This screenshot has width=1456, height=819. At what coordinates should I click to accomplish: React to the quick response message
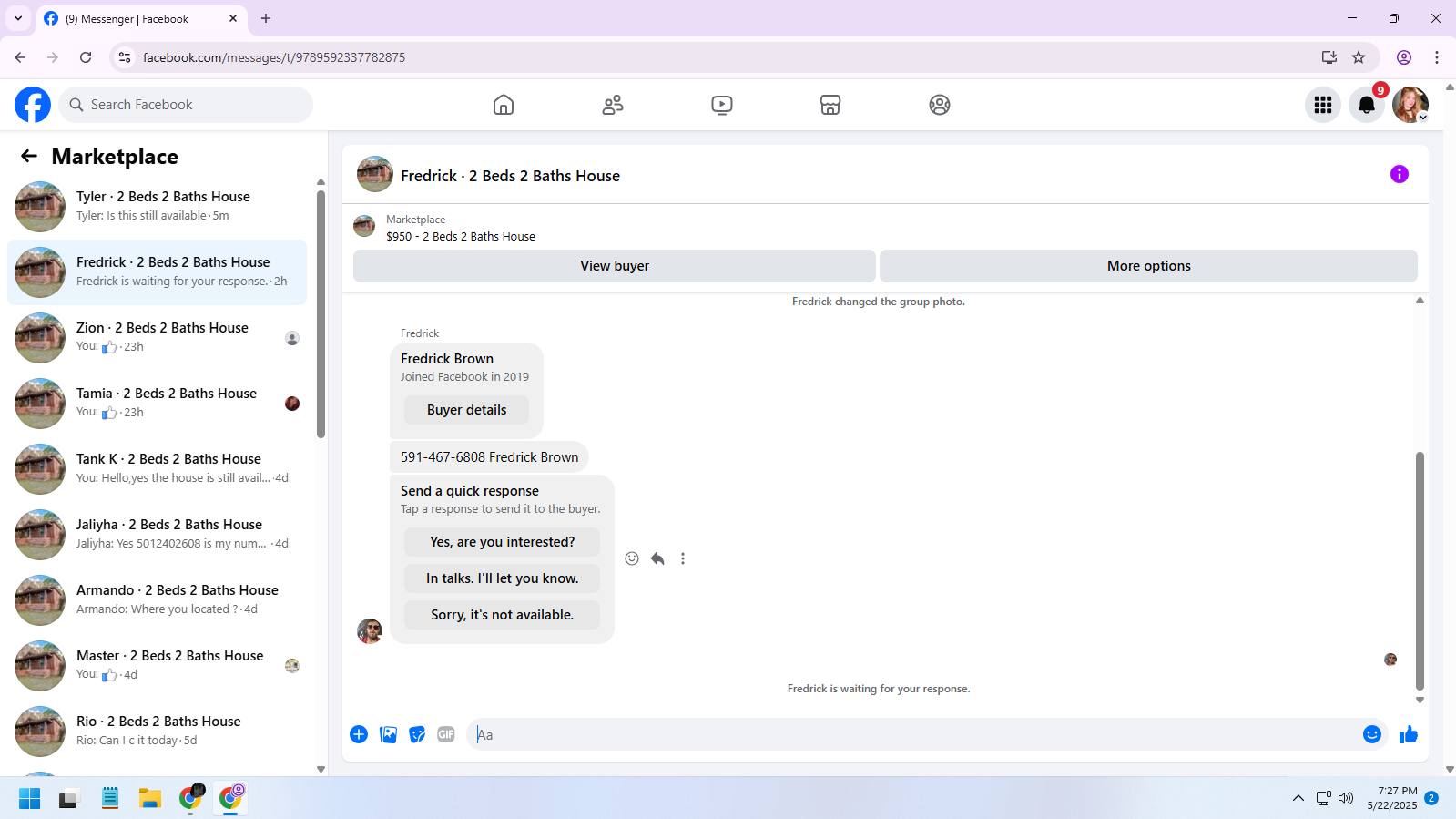pos(632,558)
